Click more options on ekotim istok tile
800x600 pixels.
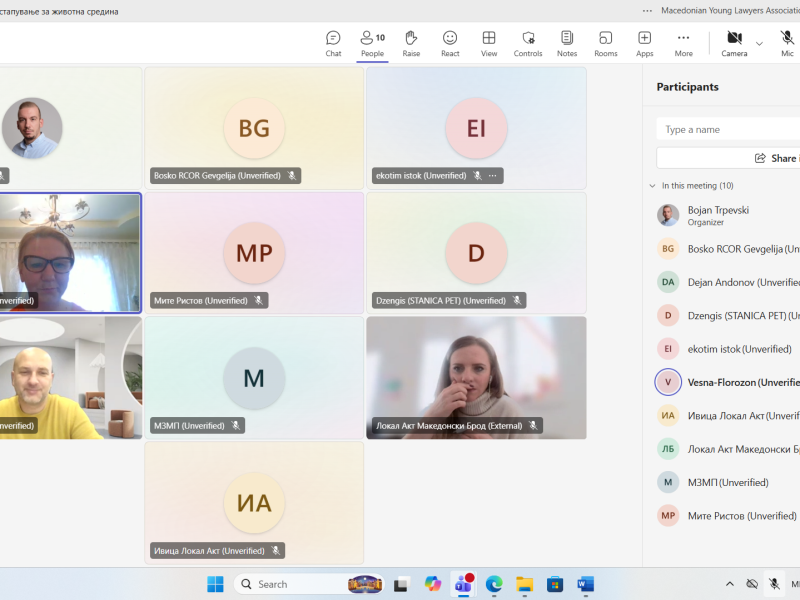[x=492, y=176]
